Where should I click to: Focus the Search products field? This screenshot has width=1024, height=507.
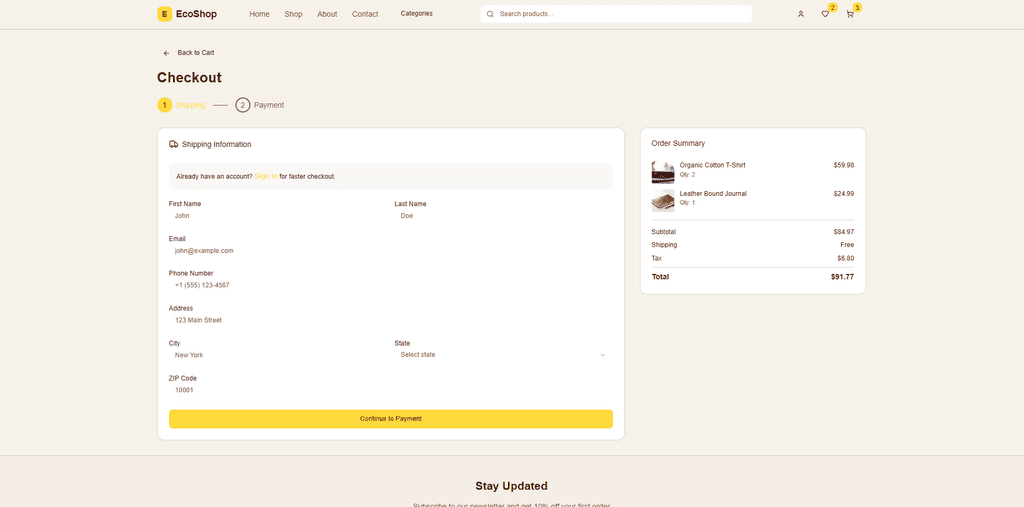click(x=616, y=14)
